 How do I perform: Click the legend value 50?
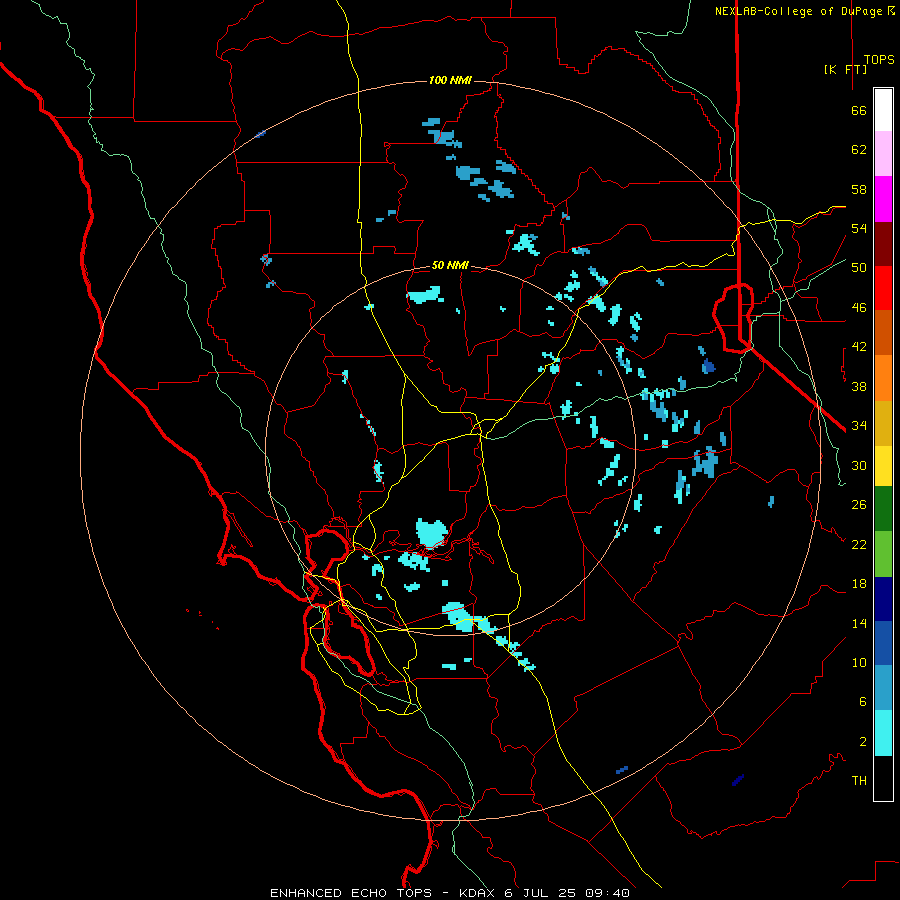(859, 268)
